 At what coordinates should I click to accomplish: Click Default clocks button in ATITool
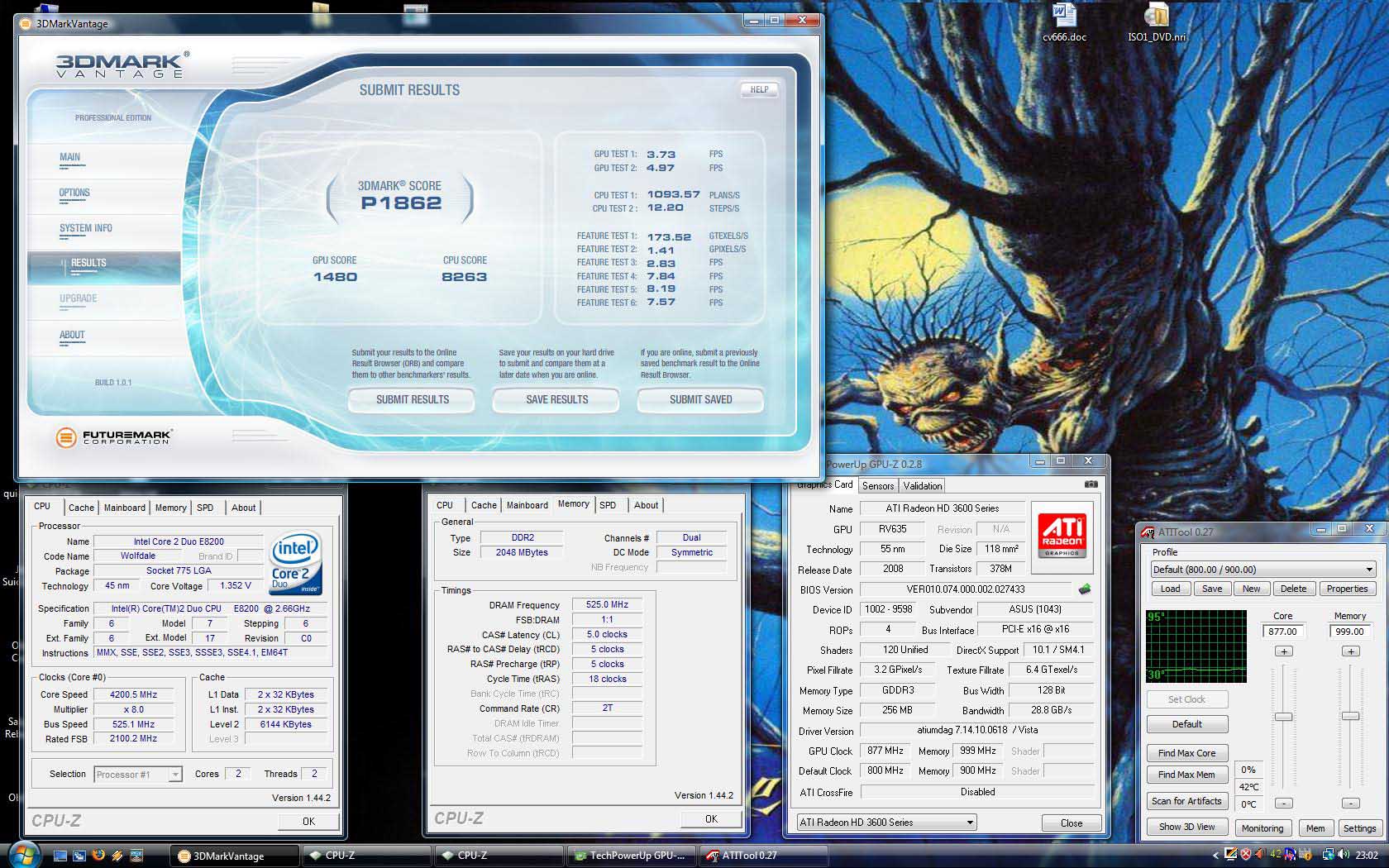[1186, 724]
